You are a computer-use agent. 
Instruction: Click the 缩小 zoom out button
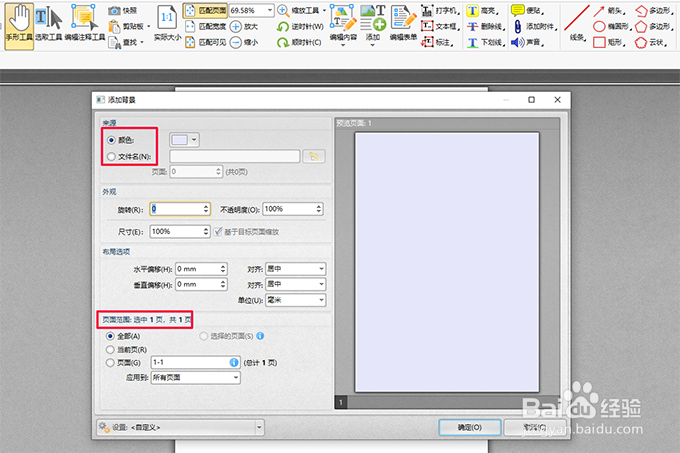coord(244,42)
